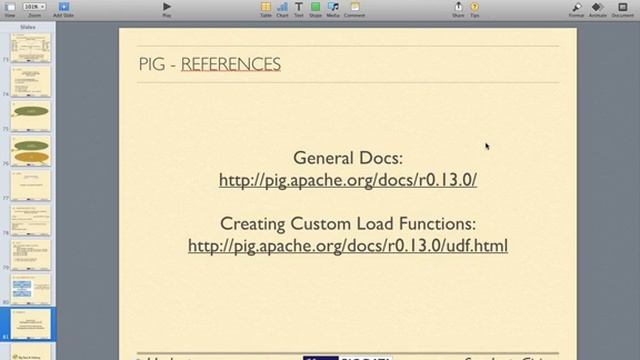Open the pig.apache.org/docs/r0.13.0/ link
This screenshot has width=640, height=360.
[348, 180]
